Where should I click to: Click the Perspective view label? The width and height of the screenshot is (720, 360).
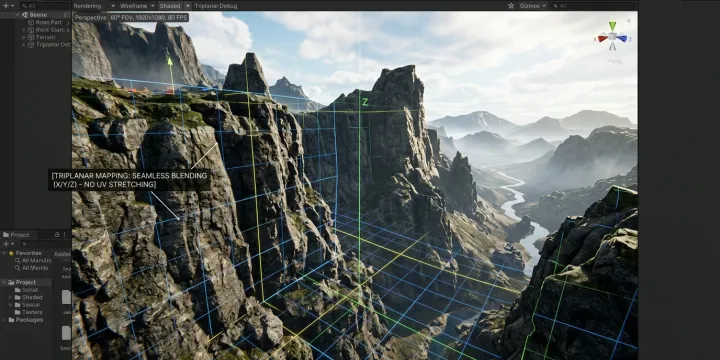(x=90, y=17)
